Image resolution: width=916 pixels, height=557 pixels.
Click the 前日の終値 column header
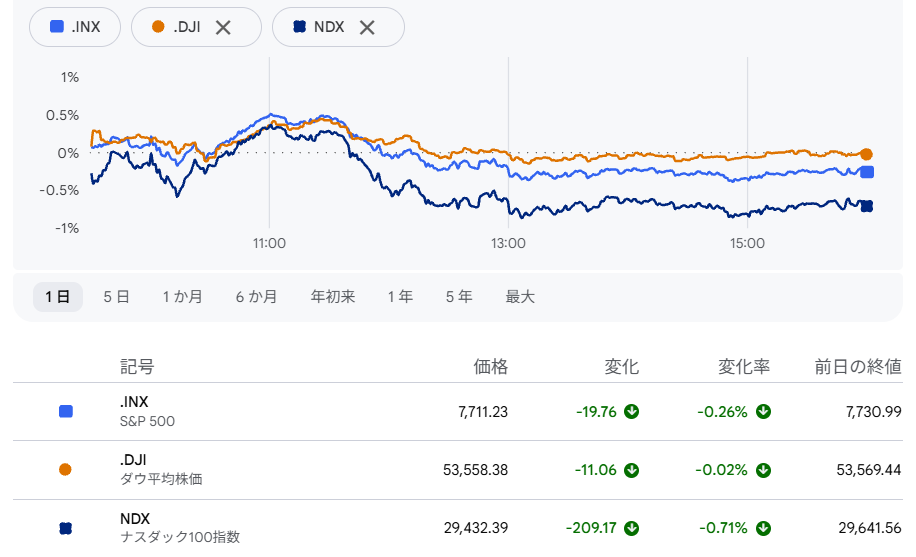coord(858,366)
